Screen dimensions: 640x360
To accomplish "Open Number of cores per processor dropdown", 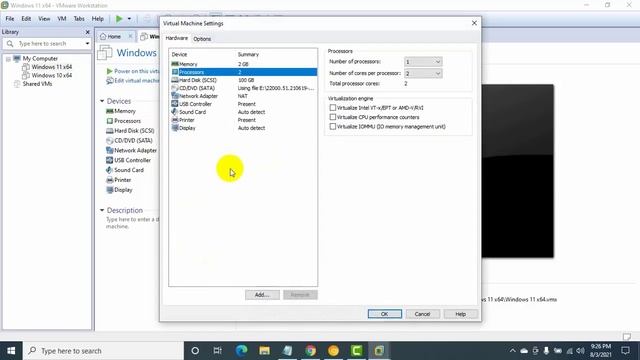I will coord(423,73).
